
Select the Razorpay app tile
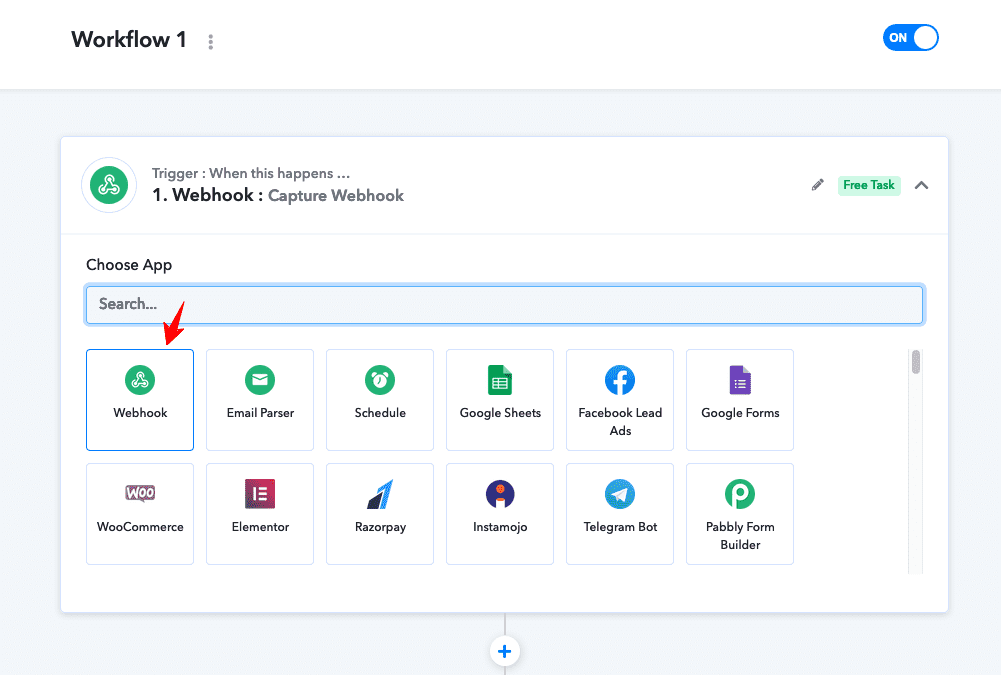tap(380, 514)
